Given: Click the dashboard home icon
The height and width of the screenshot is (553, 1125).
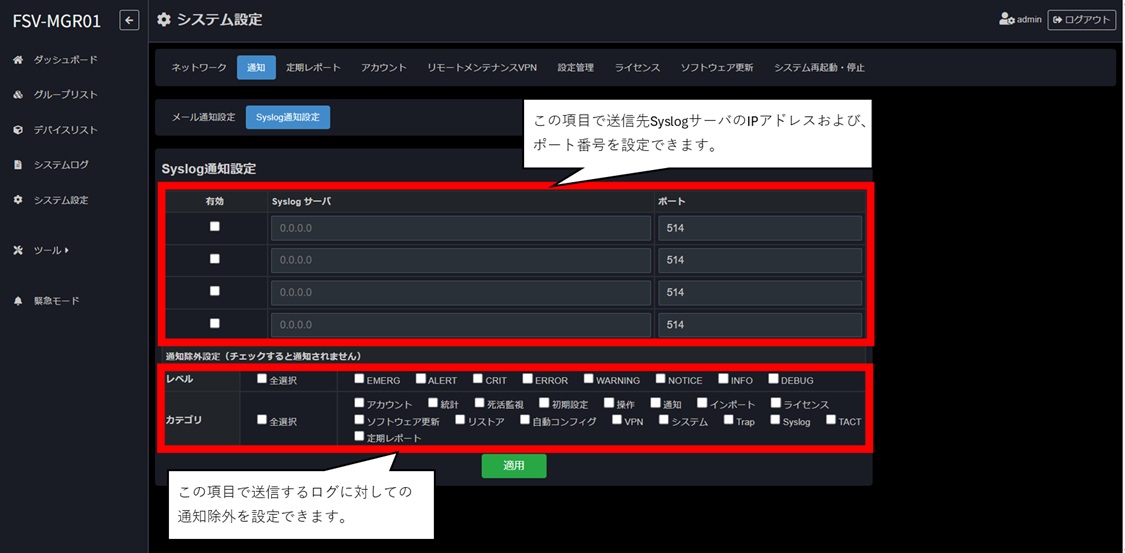Looking at the screenshot, I should 19,60.
